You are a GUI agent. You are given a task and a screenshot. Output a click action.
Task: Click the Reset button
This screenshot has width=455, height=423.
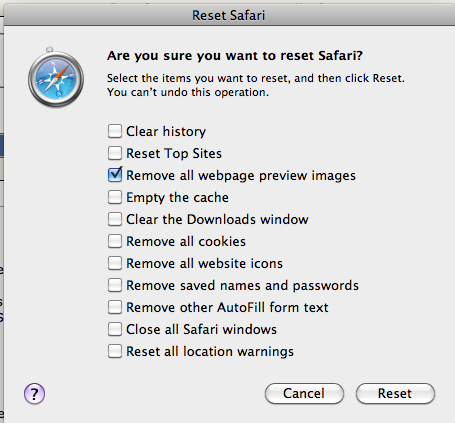[395, 393]
